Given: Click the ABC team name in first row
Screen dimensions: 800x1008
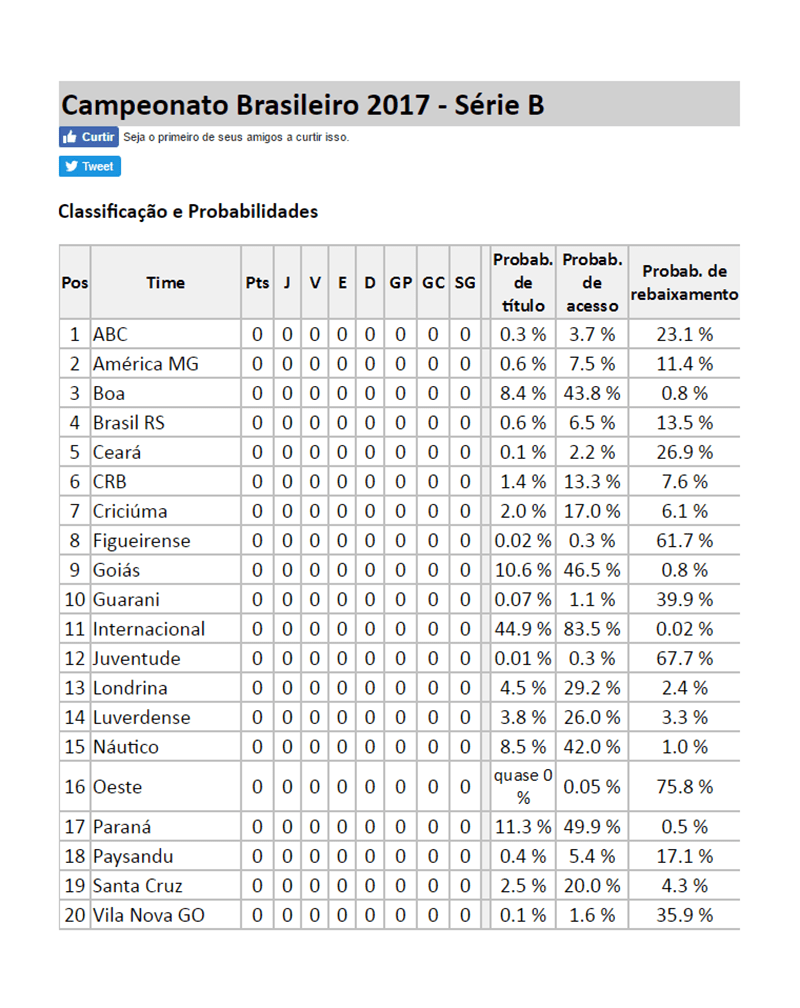Looking at the screenshot, I should pos(110,334).
